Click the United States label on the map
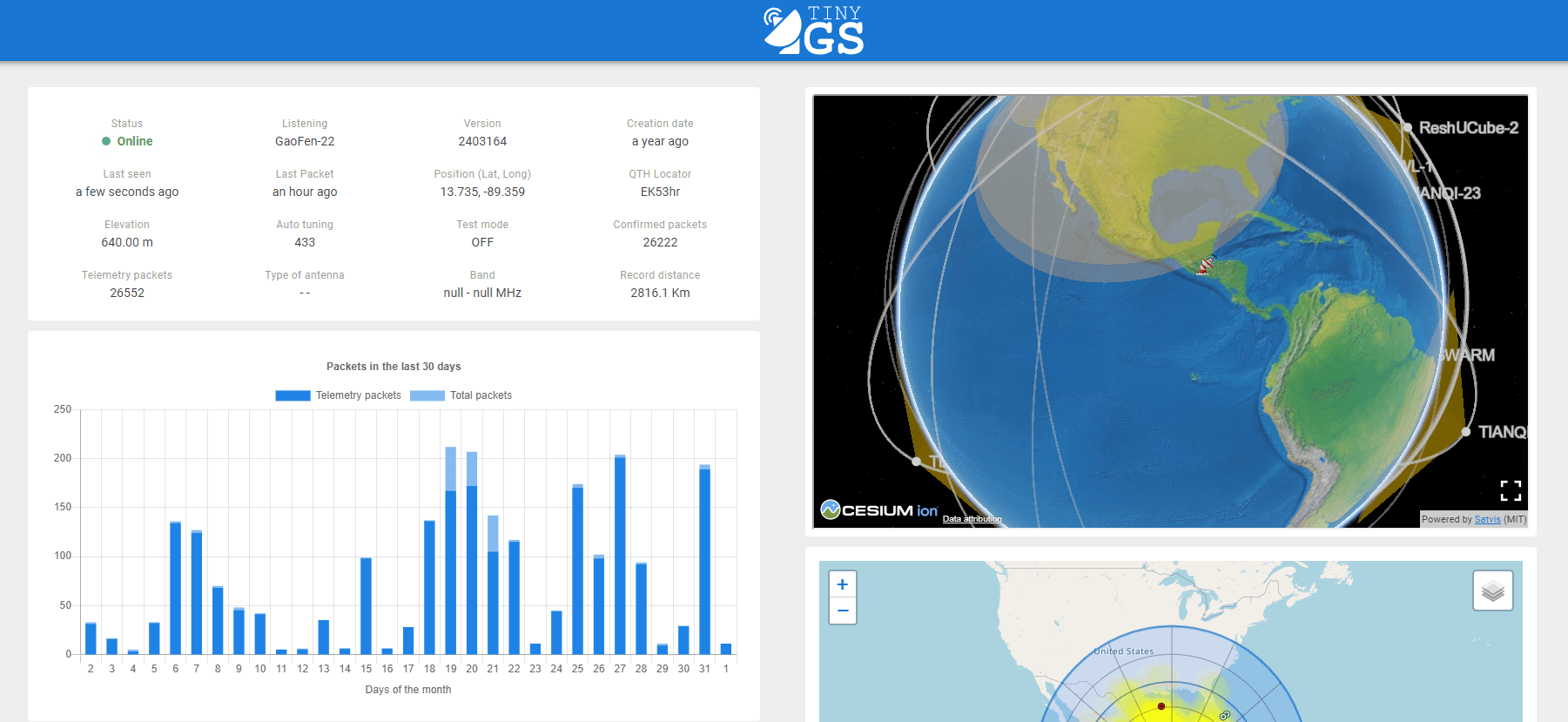Viewport: 1568px width, 722px height. (x=1124, y=651)
